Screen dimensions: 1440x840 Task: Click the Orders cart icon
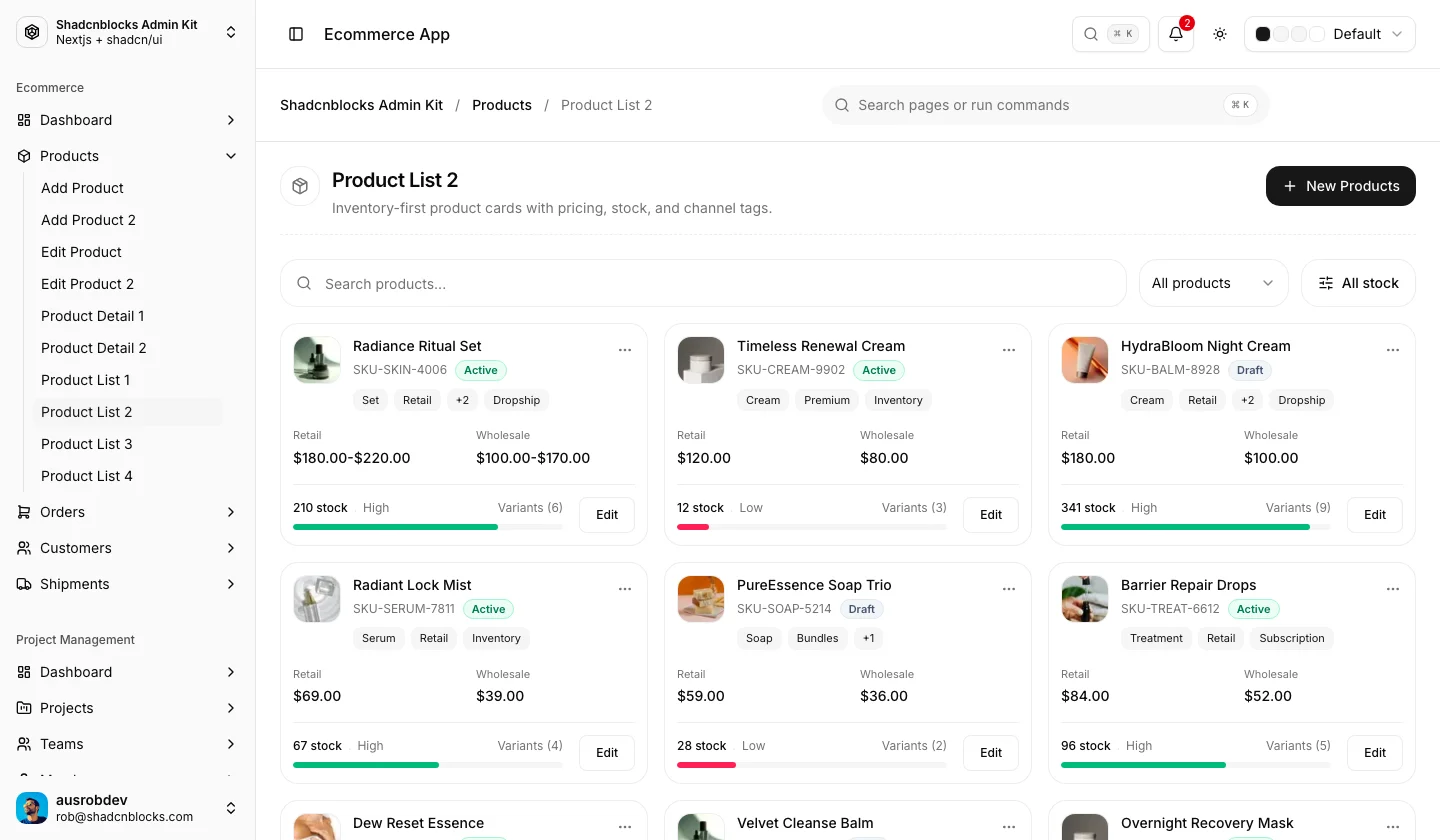[24, 512]
